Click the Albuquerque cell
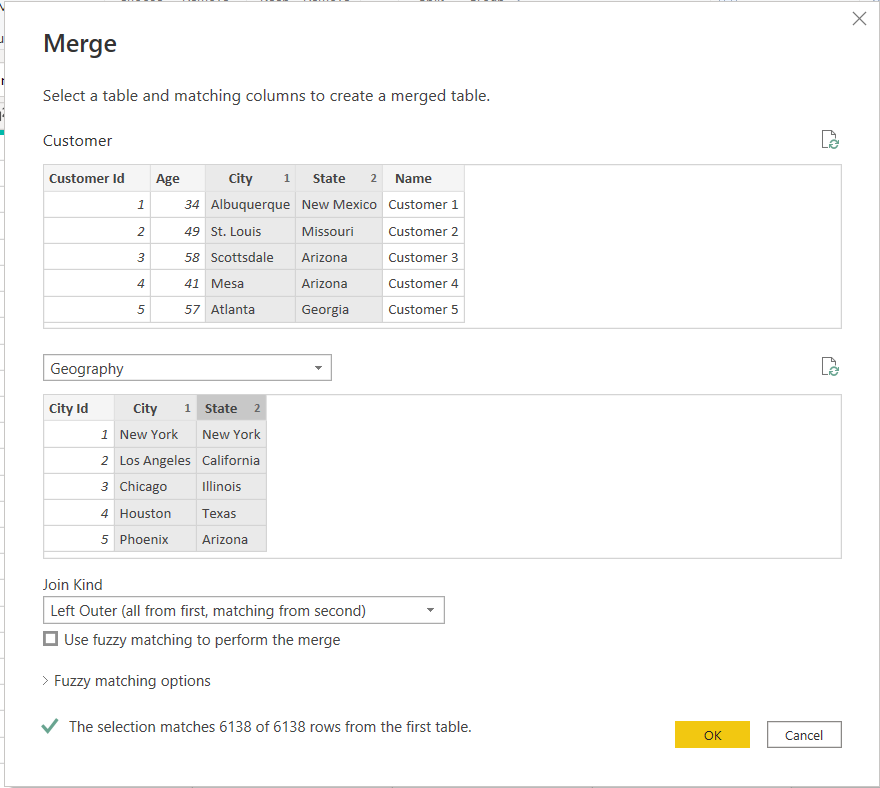The image size is (880, 788). click(250, 205)
